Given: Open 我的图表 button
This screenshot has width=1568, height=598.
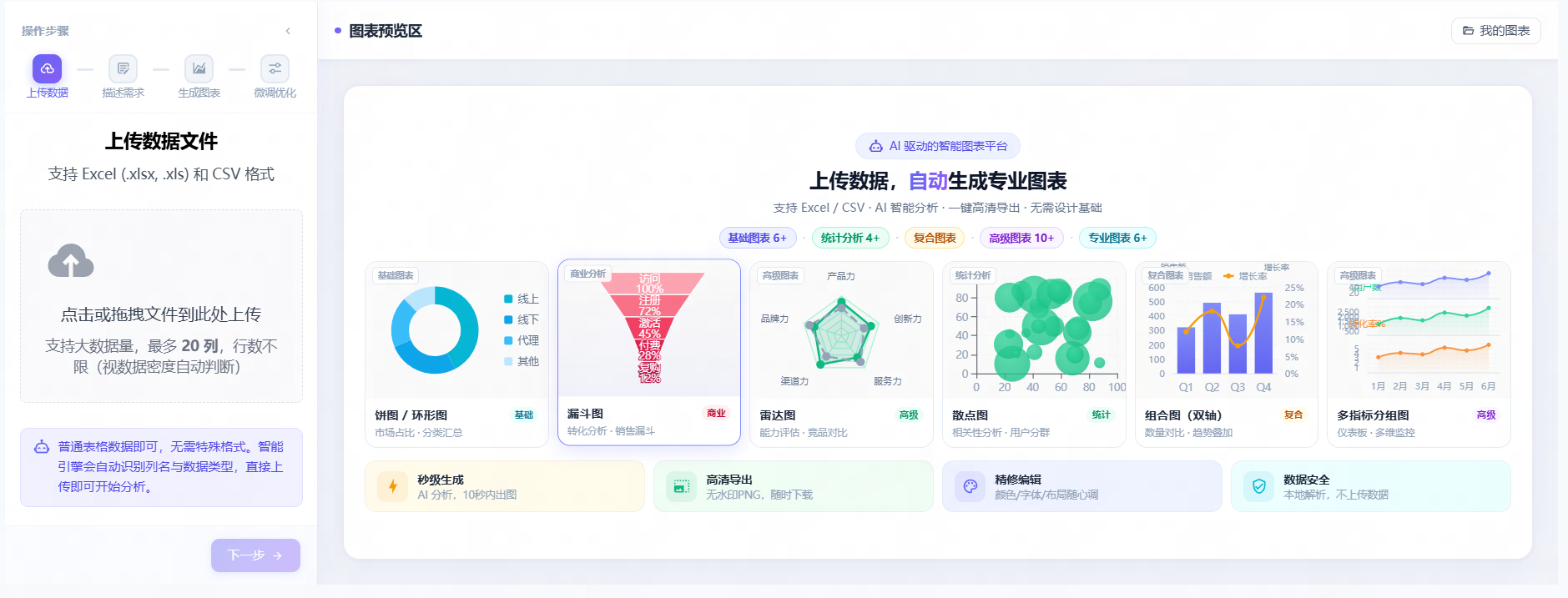Looking at the screenshot, I should tap(1495, 31).
